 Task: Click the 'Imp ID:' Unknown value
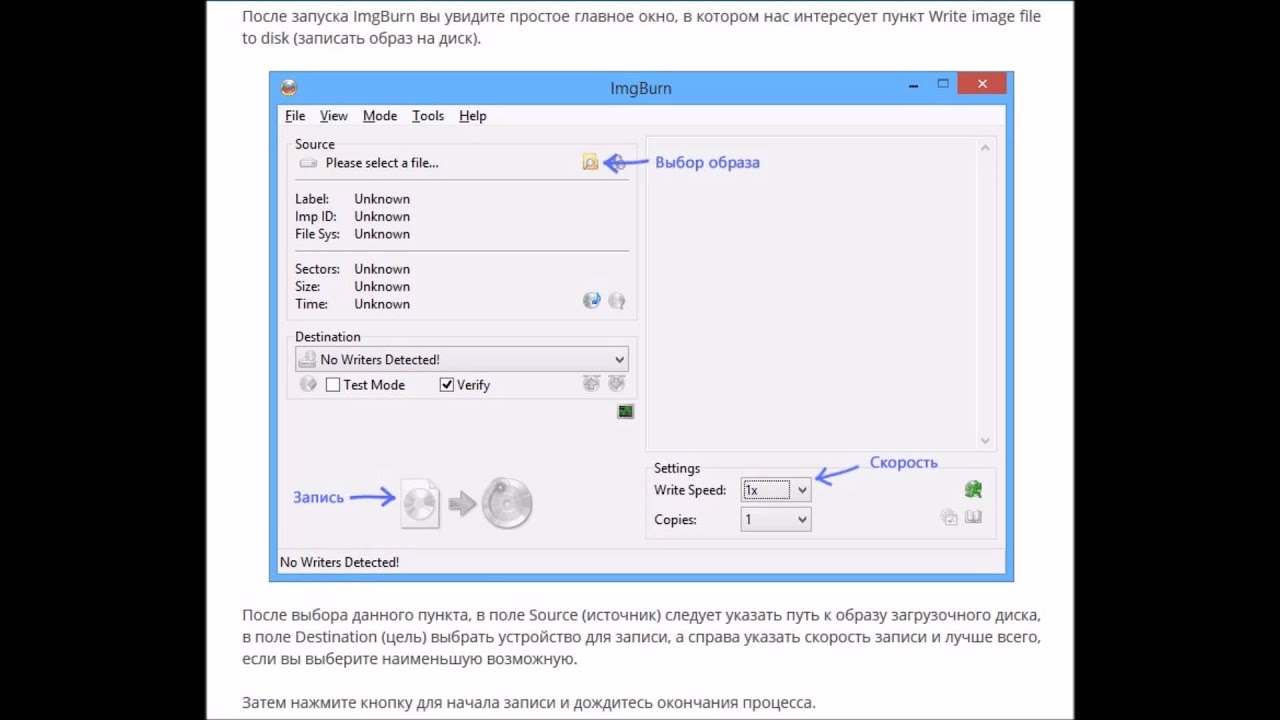coord(382,216)
